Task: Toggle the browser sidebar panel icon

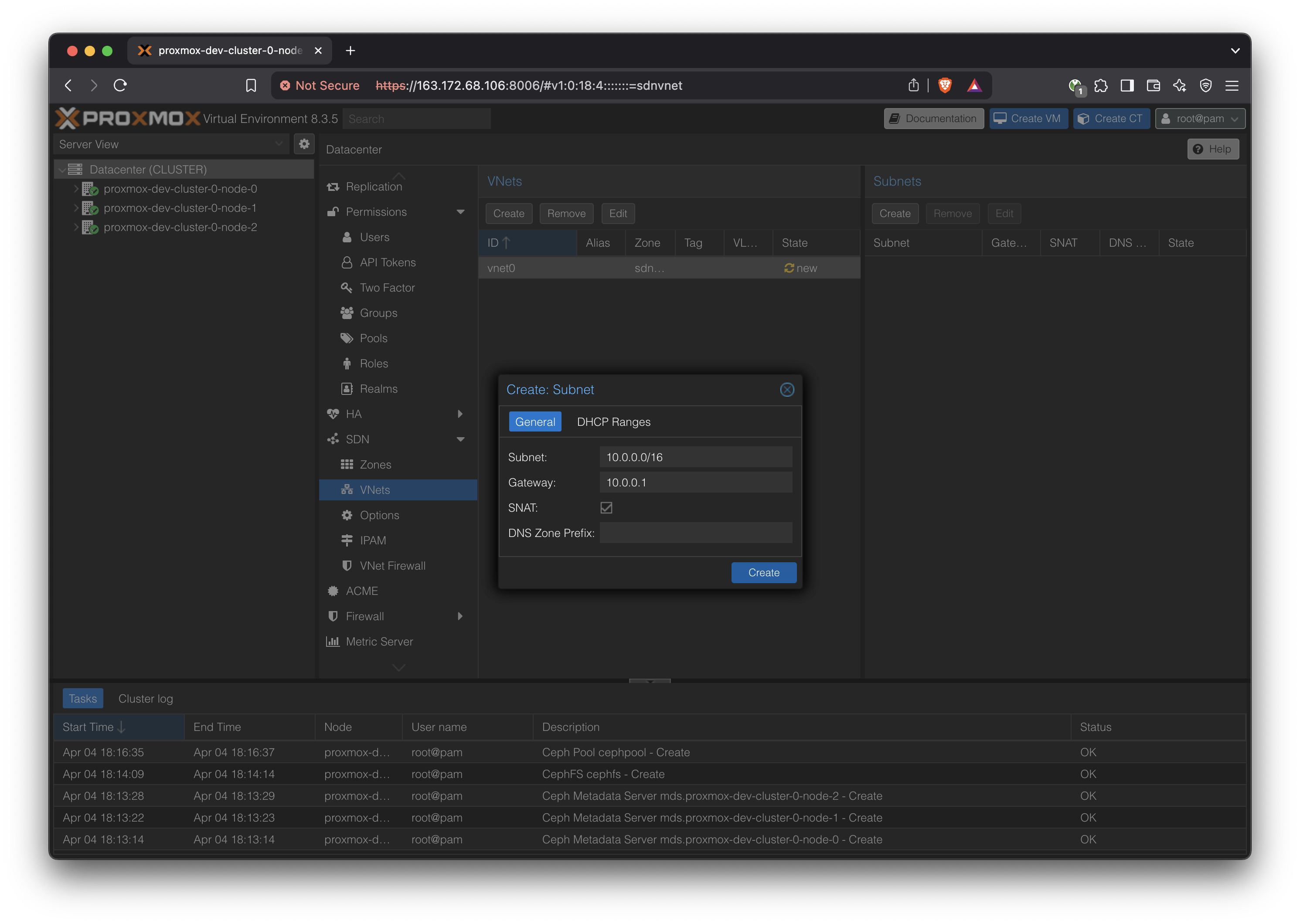Action: pyautogui.click(x=1127, y=85)
